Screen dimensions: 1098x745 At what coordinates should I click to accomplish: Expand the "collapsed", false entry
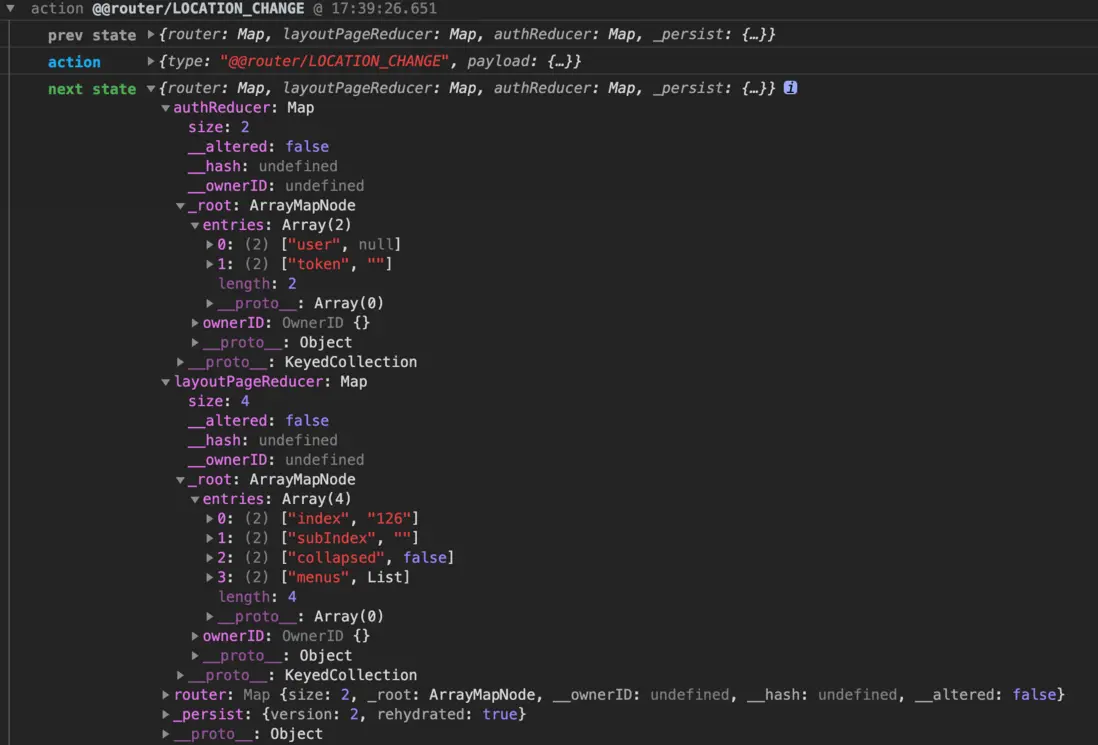[209, 557]
